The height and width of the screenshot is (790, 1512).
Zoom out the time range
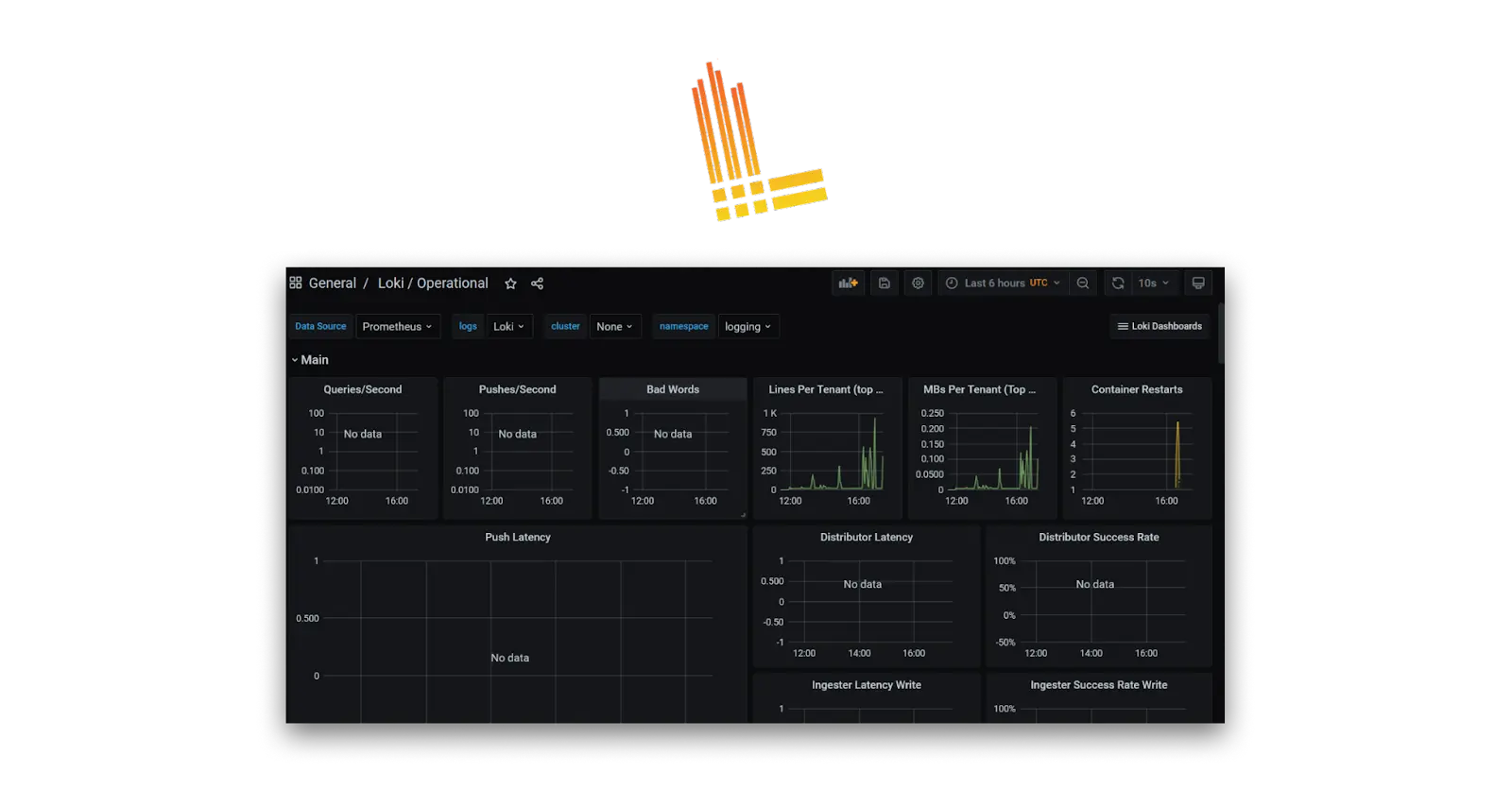(1083, 283)
